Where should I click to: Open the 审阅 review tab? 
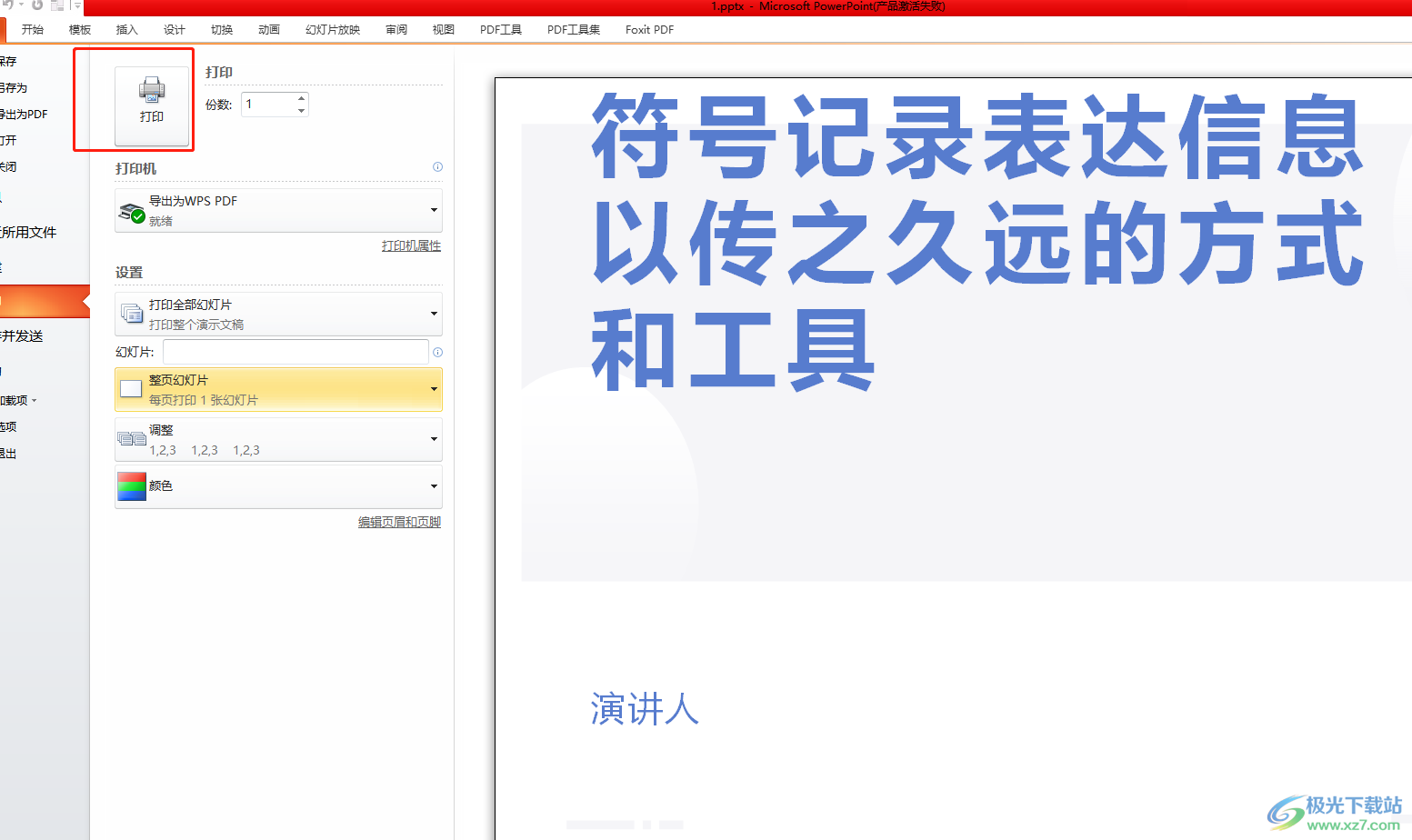point(396,30)
